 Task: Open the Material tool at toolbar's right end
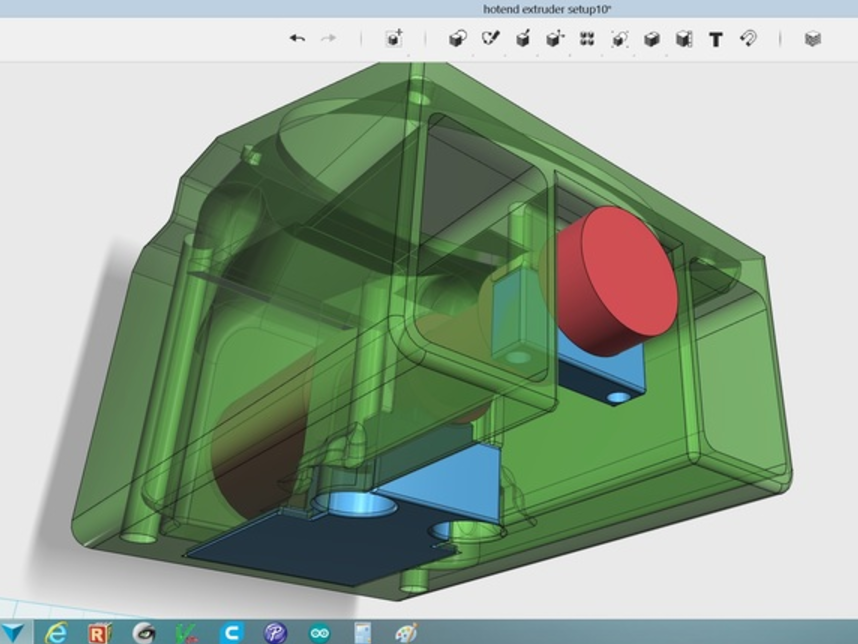pyautogui.click(x=813, y=39)
